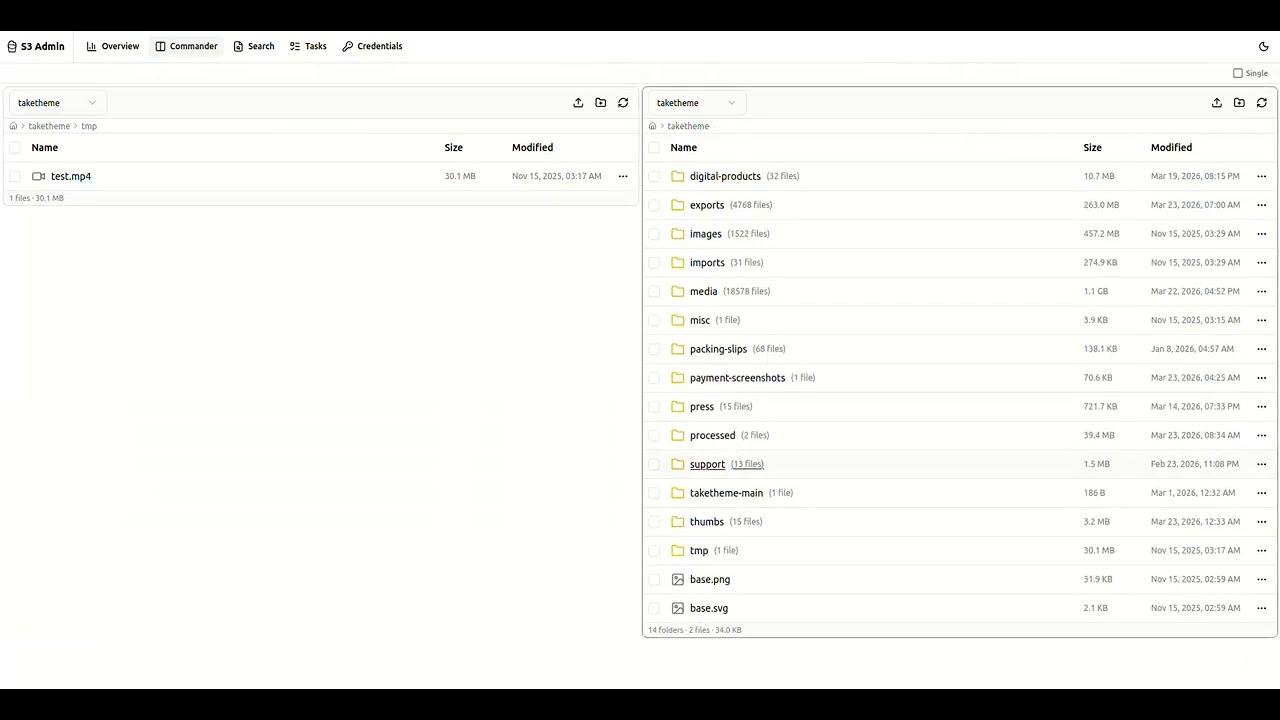This screenshot has height=720, width=1280.
Task: Open the thumbs folder
Action: coord(707,522)
